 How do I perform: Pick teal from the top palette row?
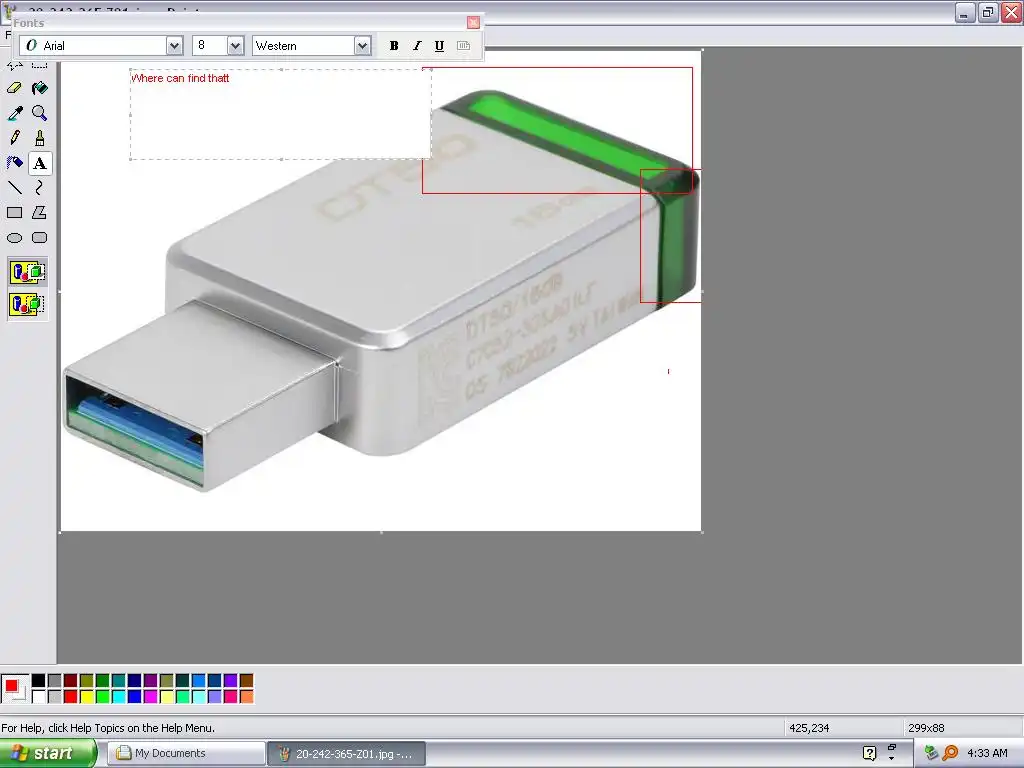118,681
